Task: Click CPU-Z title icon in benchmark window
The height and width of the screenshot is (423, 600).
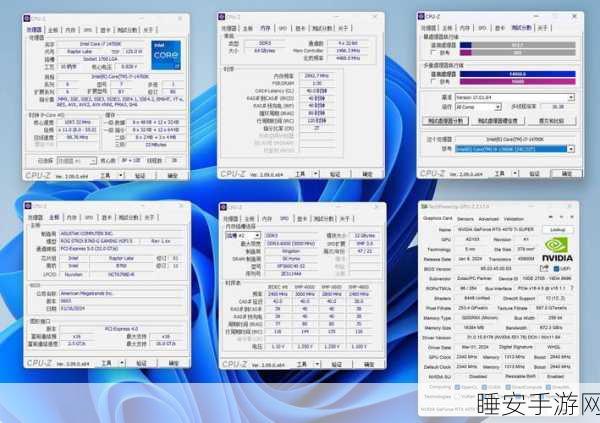Action: click(421, 16)
